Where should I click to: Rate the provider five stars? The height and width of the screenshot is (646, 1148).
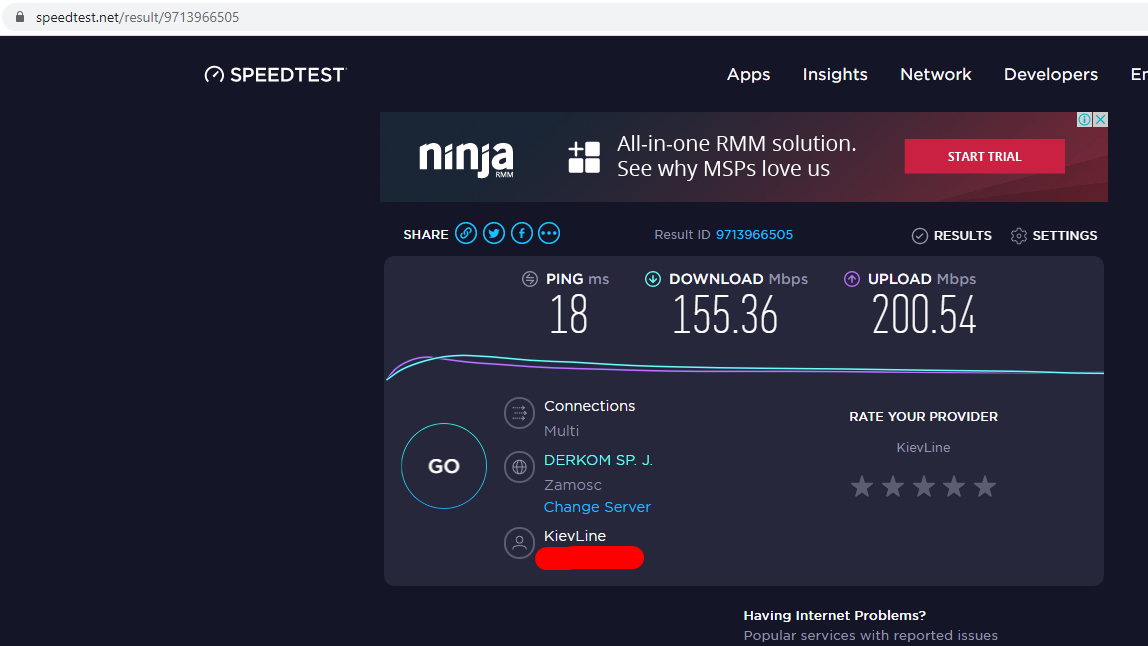[x=985, y=486]
